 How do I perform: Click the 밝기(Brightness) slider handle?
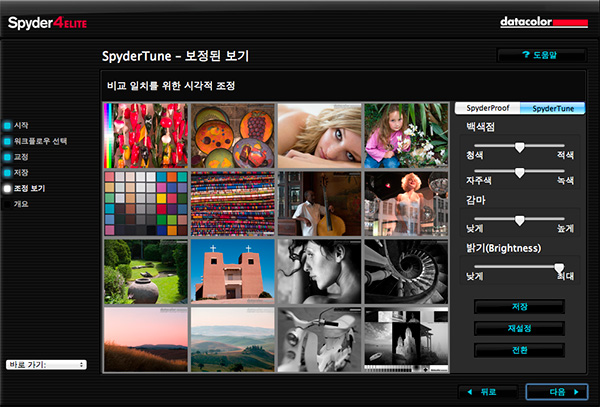(559, 266)
